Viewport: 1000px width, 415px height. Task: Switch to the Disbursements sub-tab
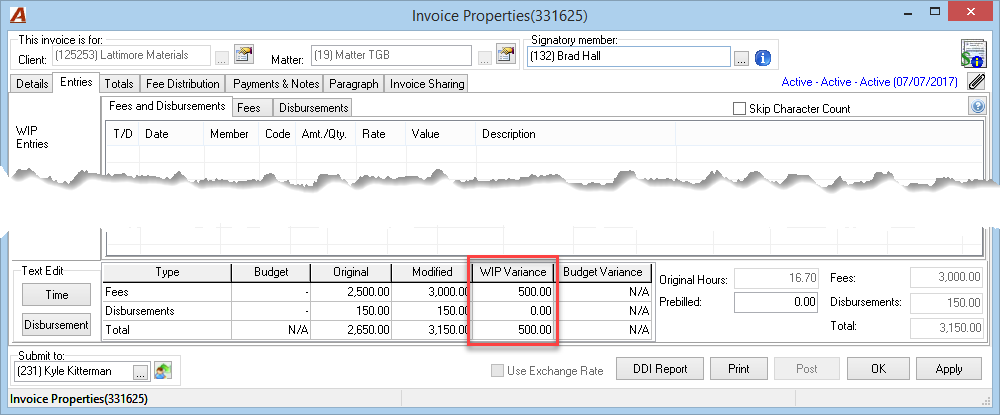[313, 108]
